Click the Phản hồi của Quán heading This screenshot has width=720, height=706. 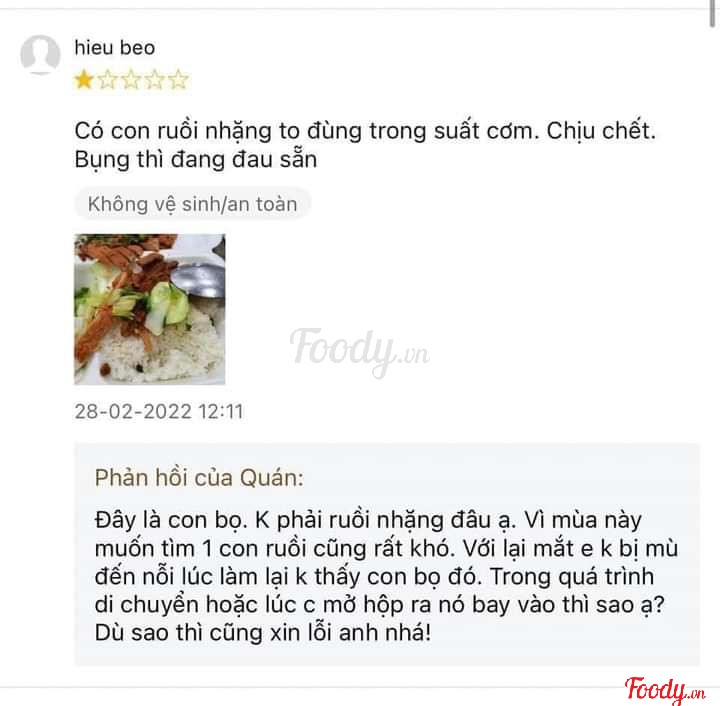pyautogui.click(x=199, y=478)
